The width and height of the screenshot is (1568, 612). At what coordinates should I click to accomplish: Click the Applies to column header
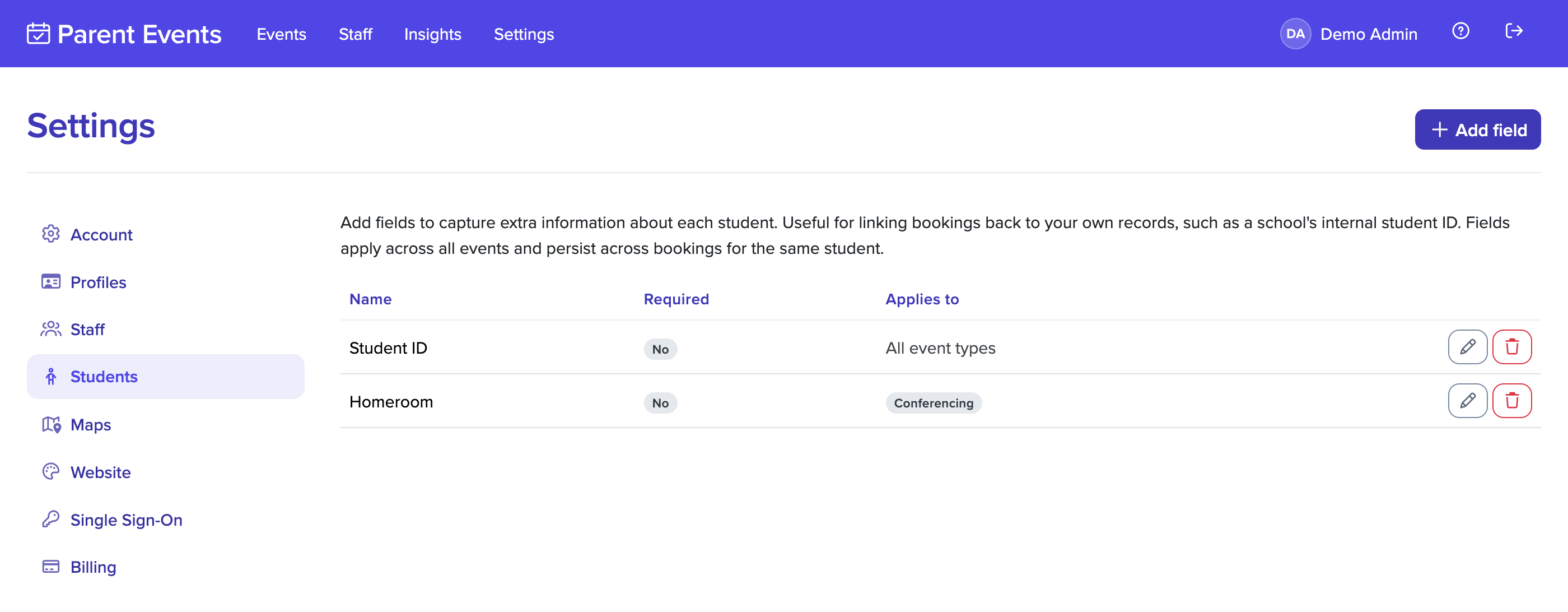pos(922,299)
